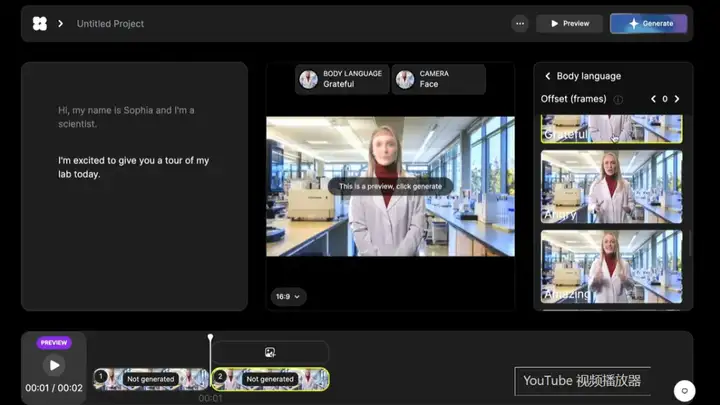Image resolution: width=720 pixels, height=405 pixels.
Task: Click the Generate button
Action: pos(649,23)
